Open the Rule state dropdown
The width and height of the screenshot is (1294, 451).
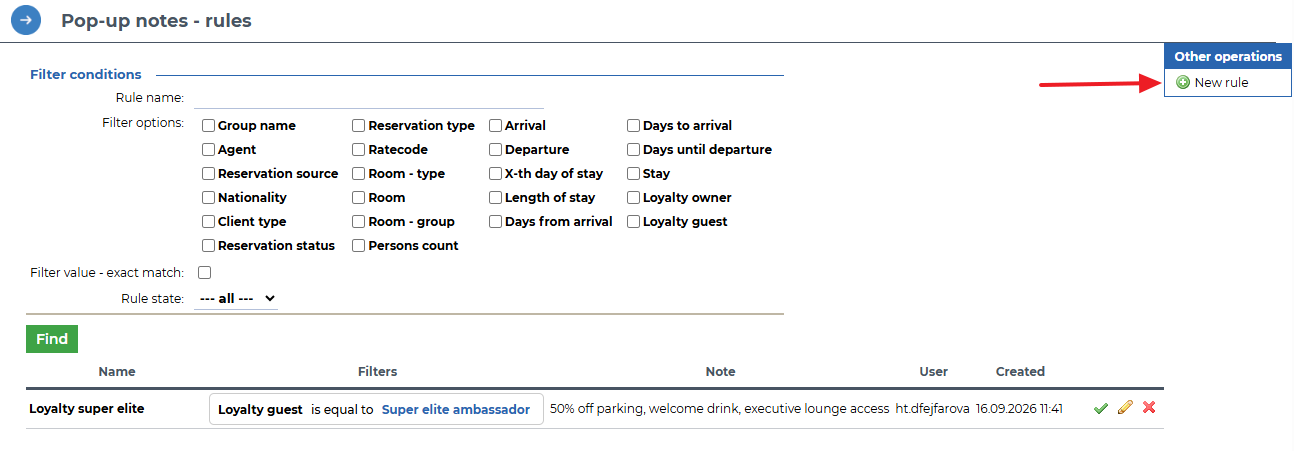(236, 298)
